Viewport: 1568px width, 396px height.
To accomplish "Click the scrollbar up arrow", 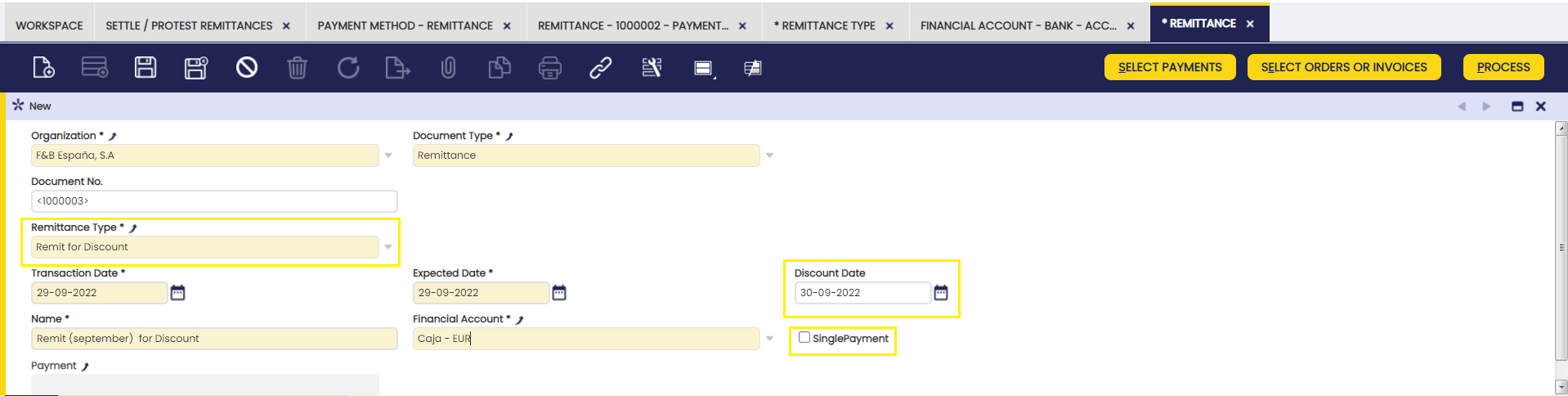I will tap(1561, 128).
